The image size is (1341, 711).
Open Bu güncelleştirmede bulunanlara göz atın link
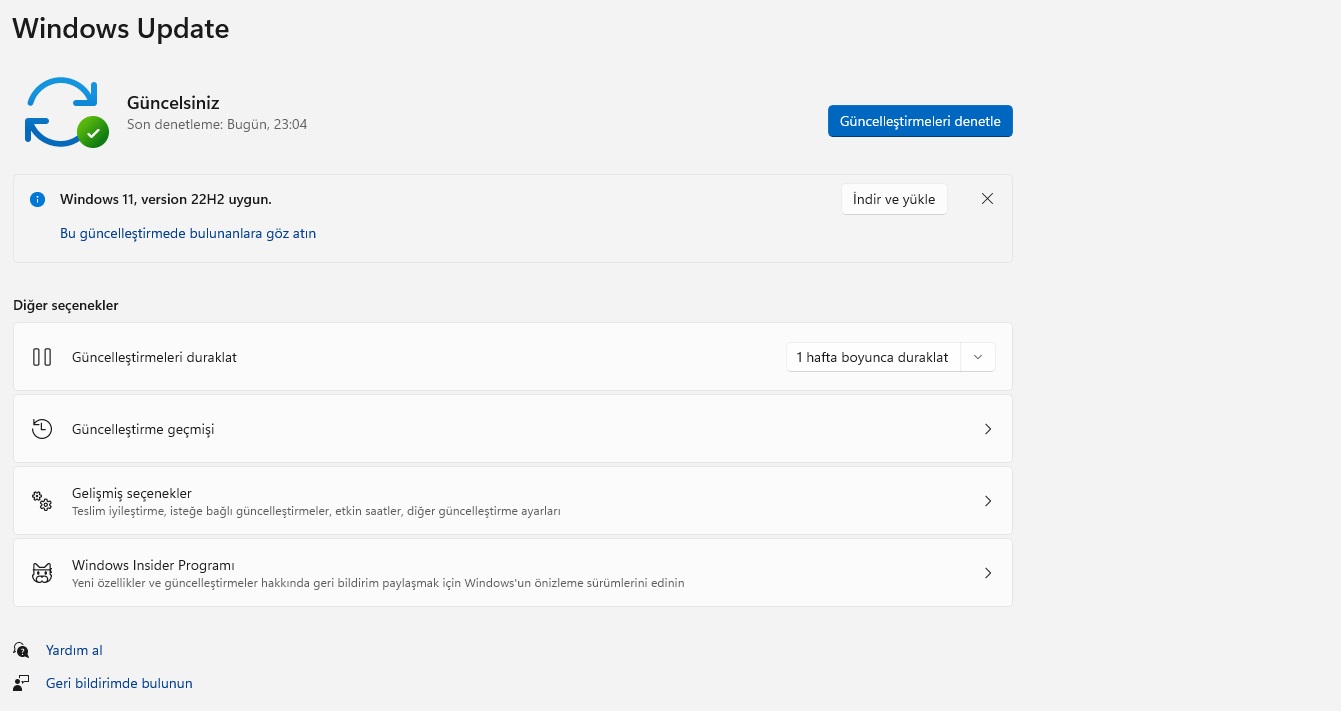188,233
